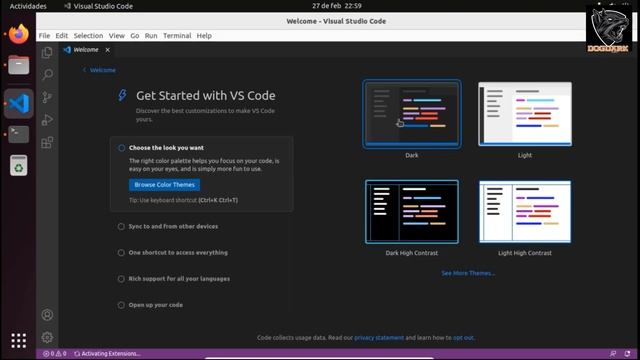This screenshot has height=360, width=640.
Task: Open the Selection menu
Action: [88, 36]
